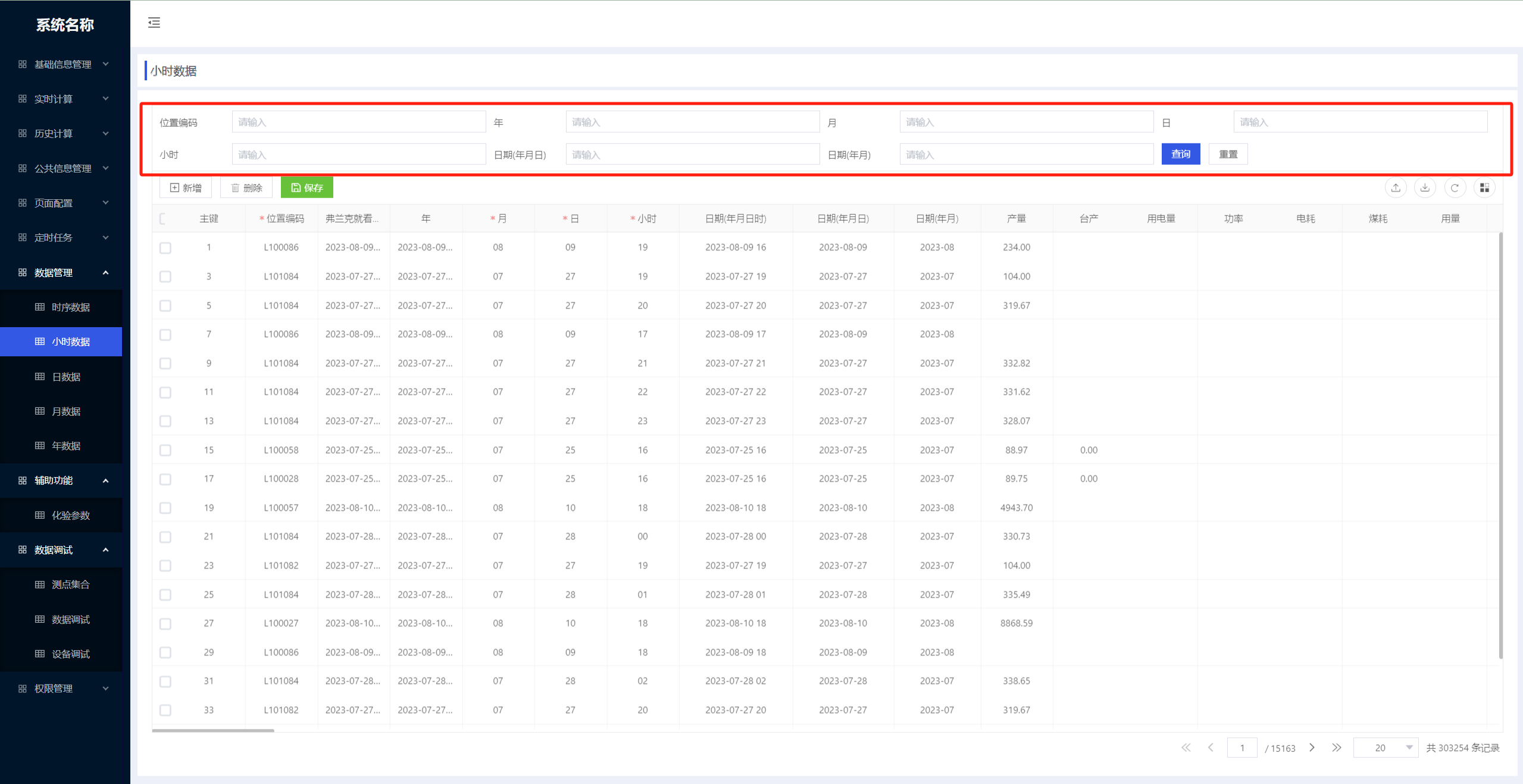
Task: Open the 测点集合 menu item
Action: (x=61, y=584)
